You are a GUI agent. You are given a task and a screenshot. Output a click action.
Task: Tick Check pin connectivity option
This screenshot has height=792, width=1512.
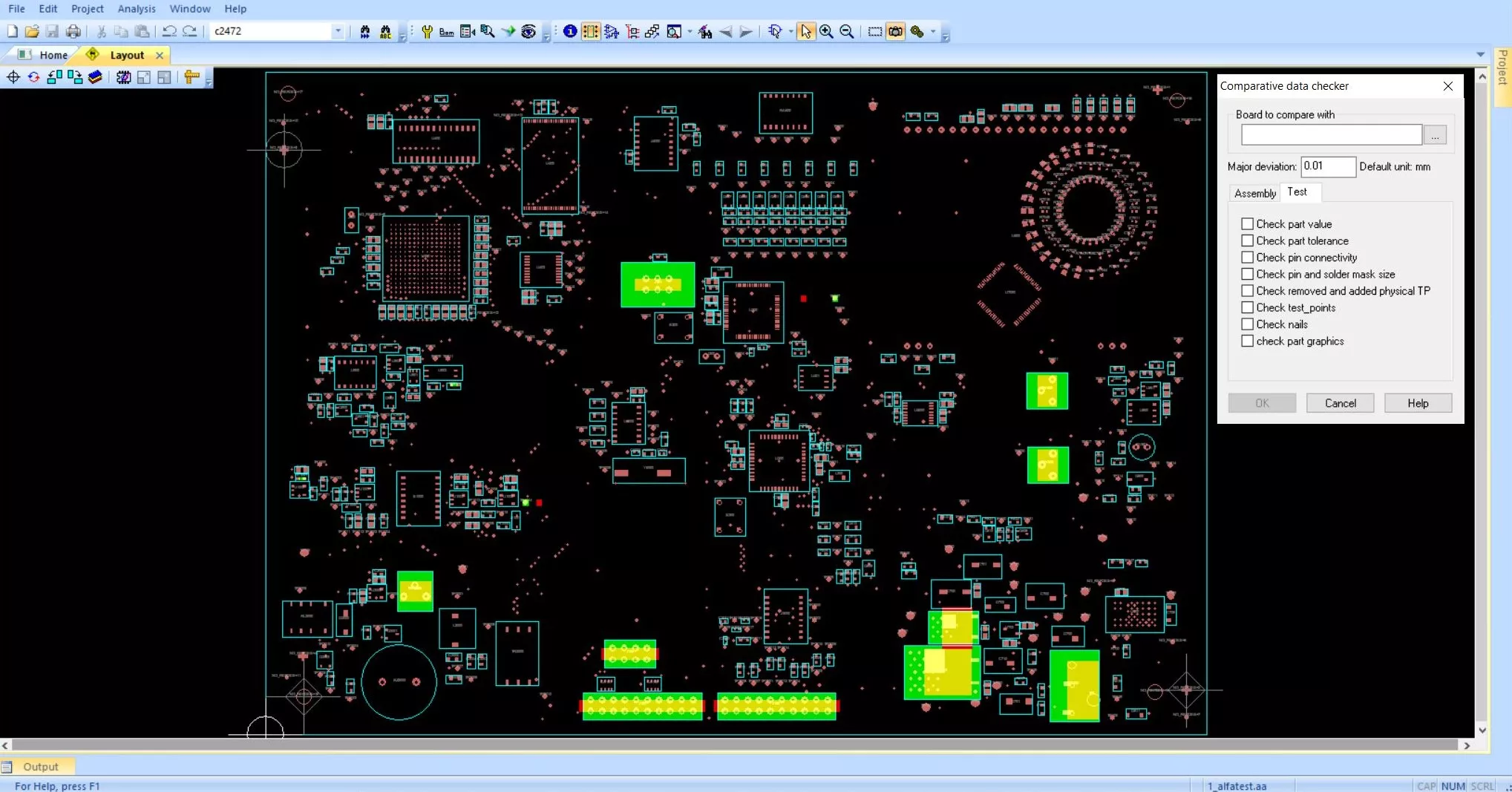tap(1247, 258)
